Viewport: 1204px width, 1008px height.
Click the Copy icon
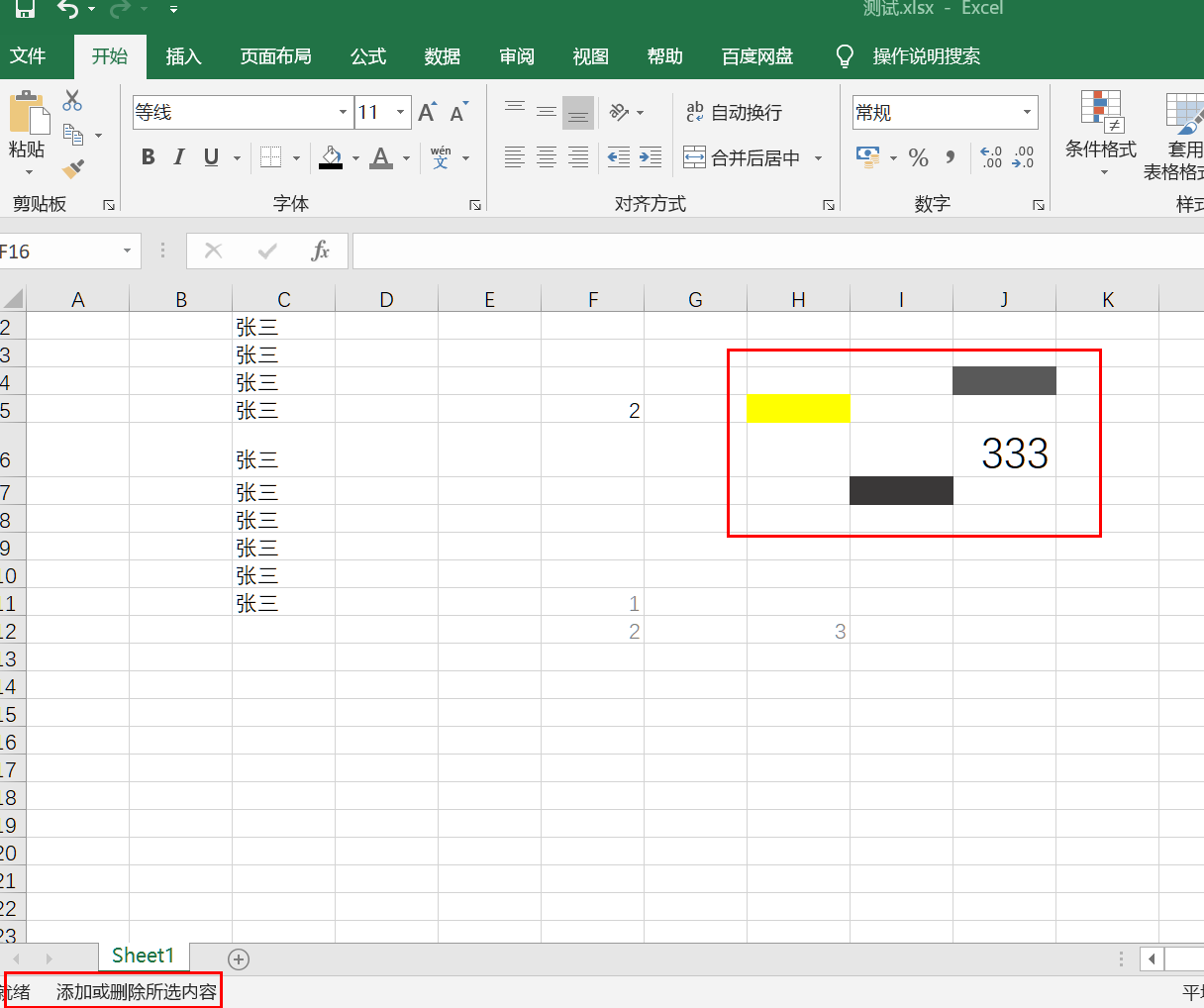72,135
